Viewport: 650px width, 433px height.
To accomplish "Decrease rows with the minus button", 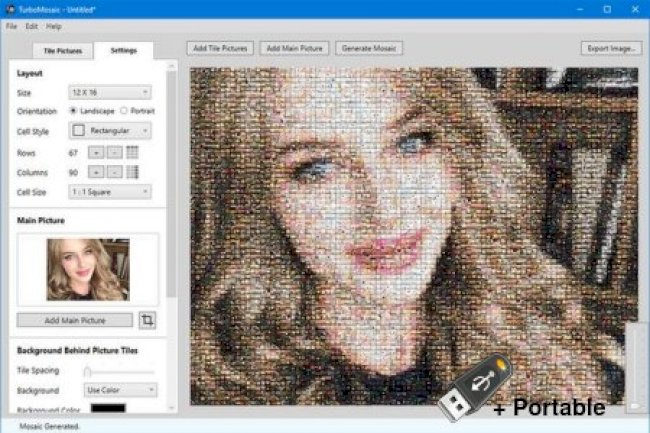I will point(113,152).
